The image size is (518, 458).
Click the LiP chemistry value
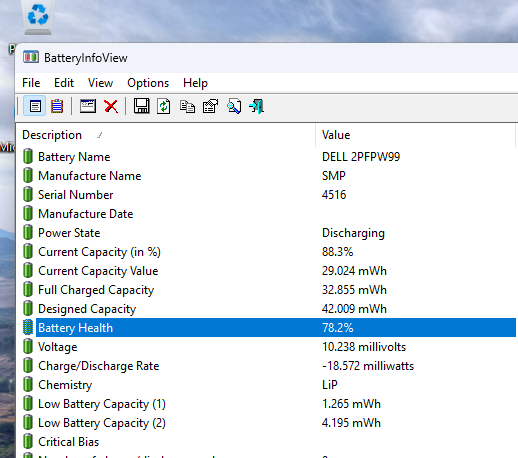330,385
